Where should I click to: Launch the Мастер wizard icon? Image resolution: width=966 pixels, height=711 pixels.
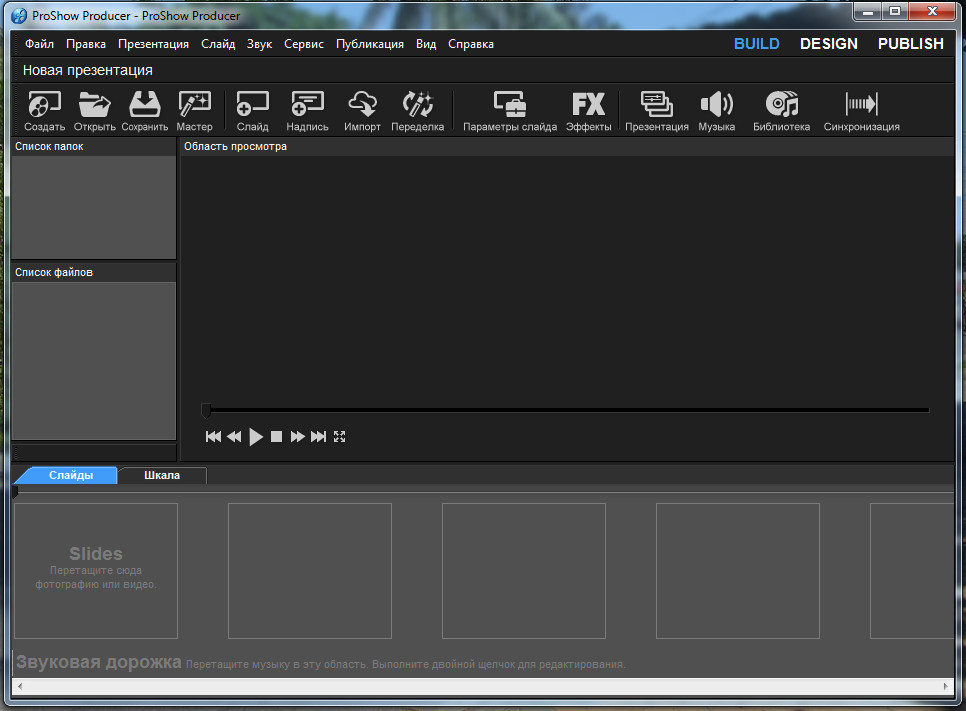pyautogui.click(x=194, y=105)
